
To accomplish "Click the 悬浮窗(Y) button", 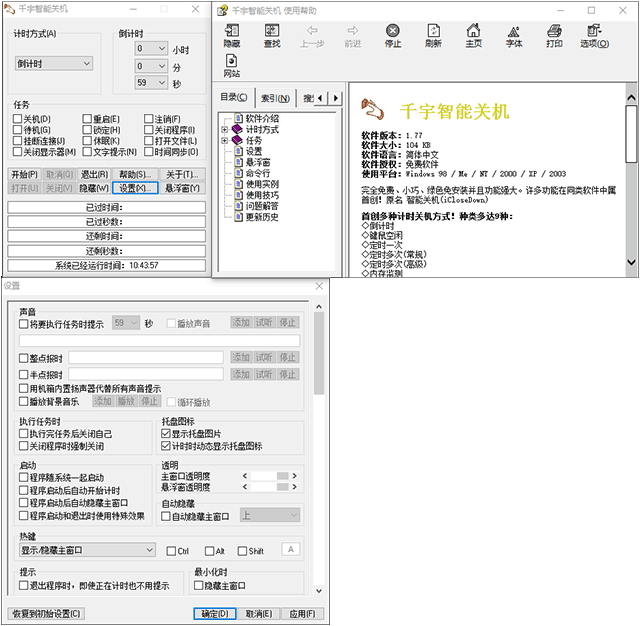I will pos(182,188).
